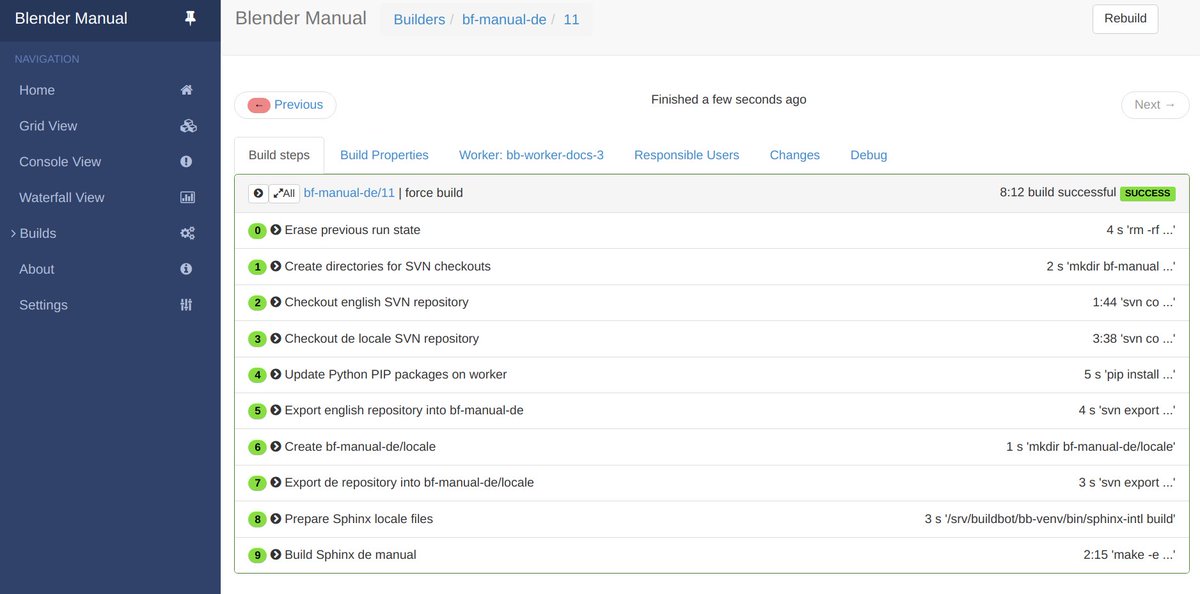This screenshot has width=1200, height=594.
Task: Expand step 9 Build Sphinx de manual
Action: (x=276, y=554)
